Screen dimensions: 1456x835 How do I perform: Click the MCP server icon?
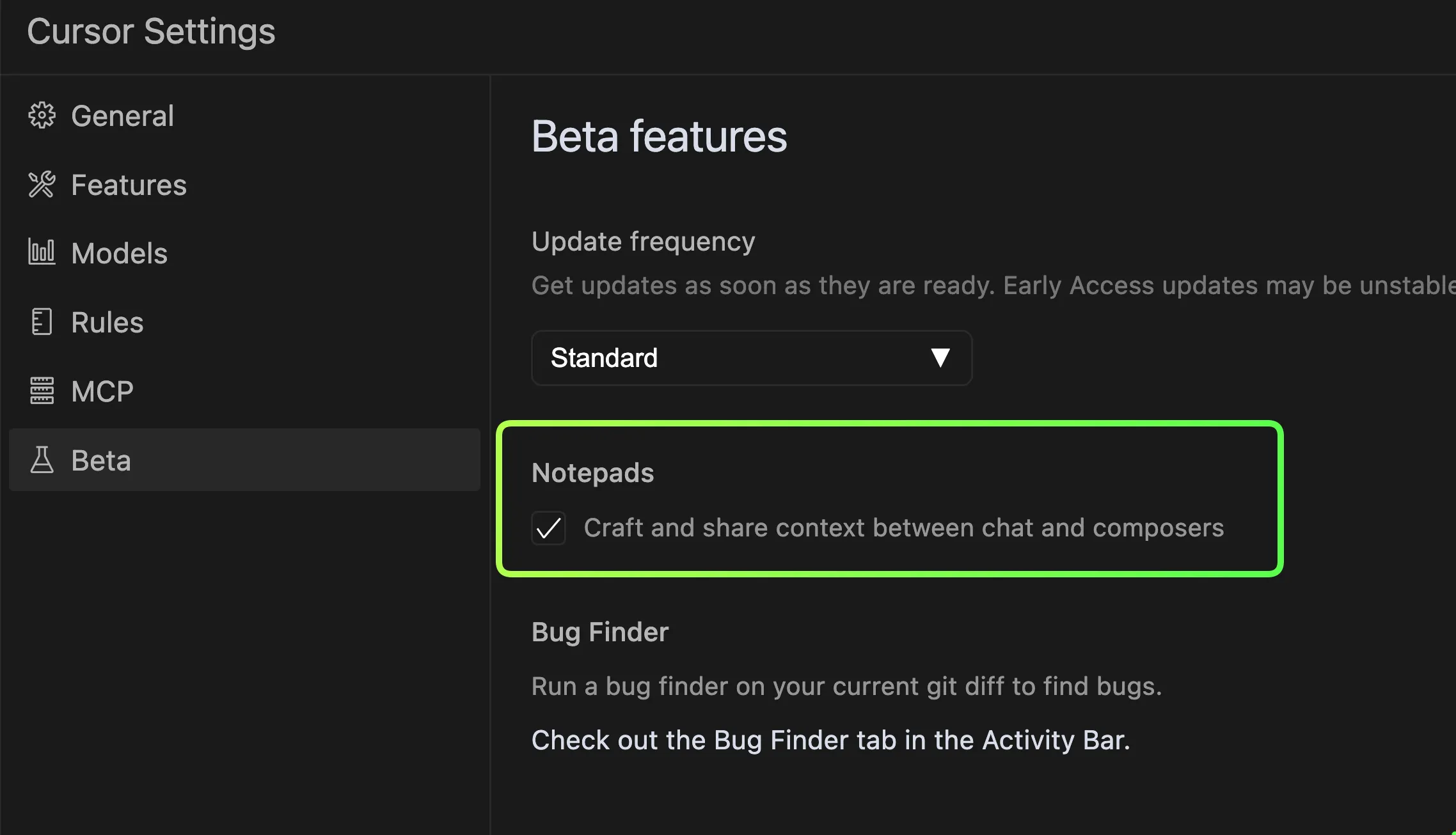click(42, 391)
